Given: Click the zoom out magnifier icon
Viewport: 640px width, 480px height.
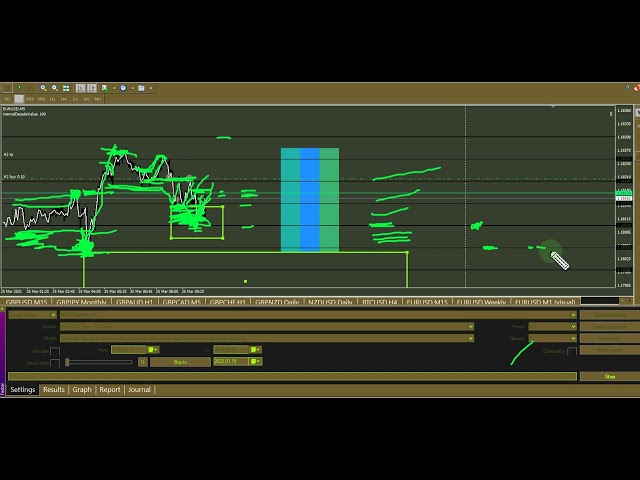Looking at the screenshot, I should (54, 88).
